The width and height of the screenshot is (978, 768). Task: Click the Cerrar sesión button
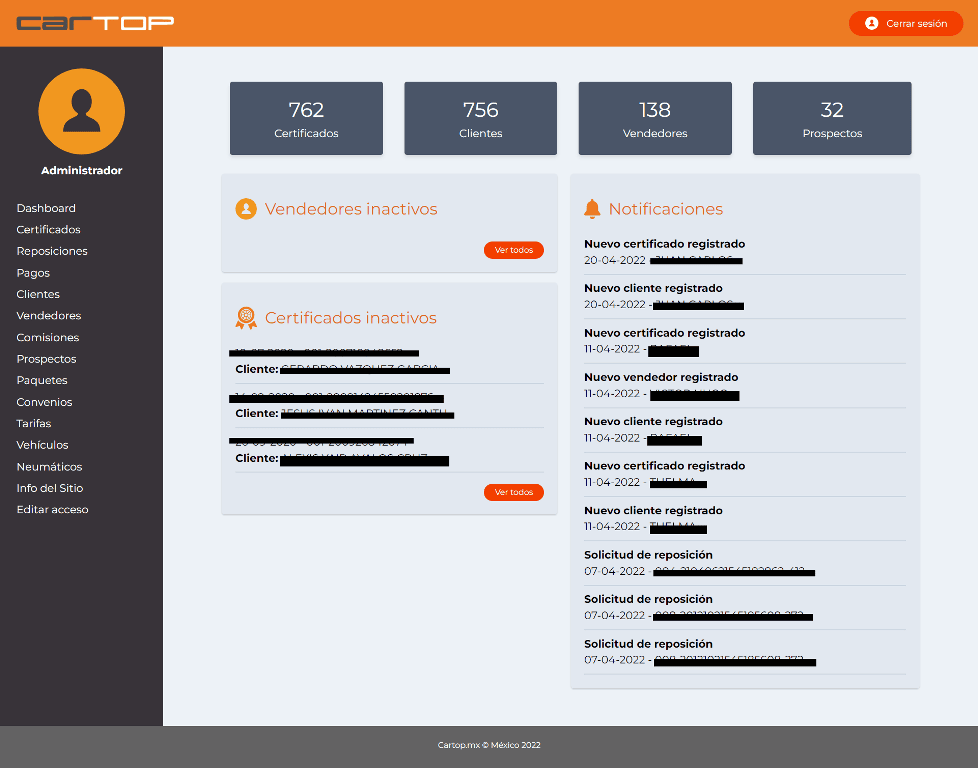point(905,23)
